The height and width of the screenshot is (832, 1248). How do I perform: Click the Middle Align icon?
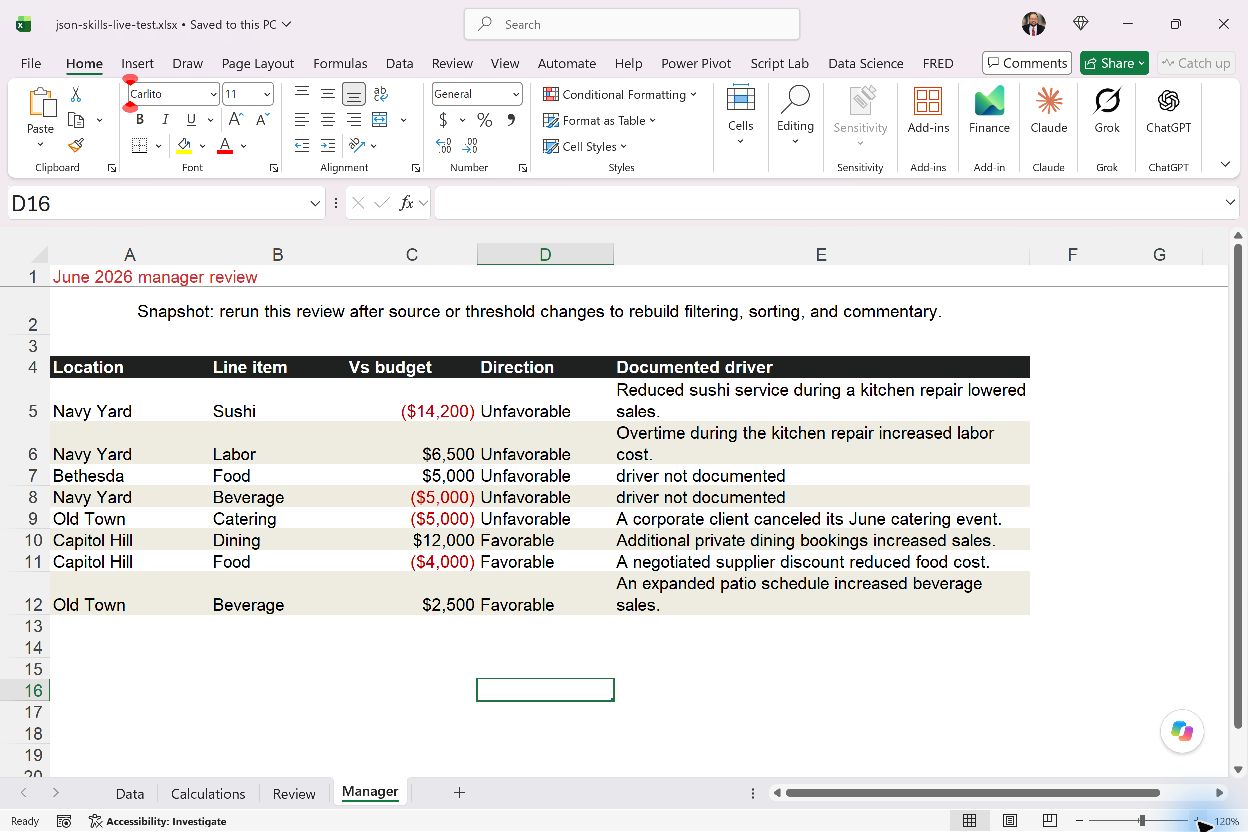pyautogui.click(x=328, y=94)
